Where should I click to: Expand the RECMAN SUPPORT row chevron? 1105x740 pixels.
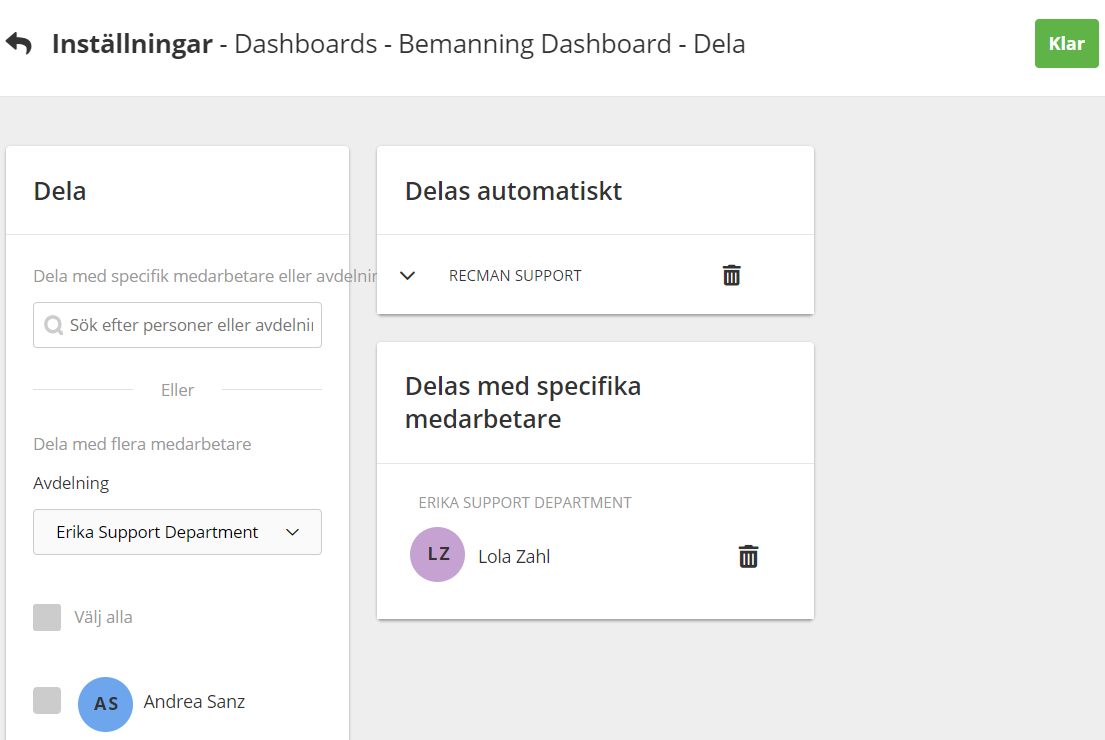pos(407,276)
